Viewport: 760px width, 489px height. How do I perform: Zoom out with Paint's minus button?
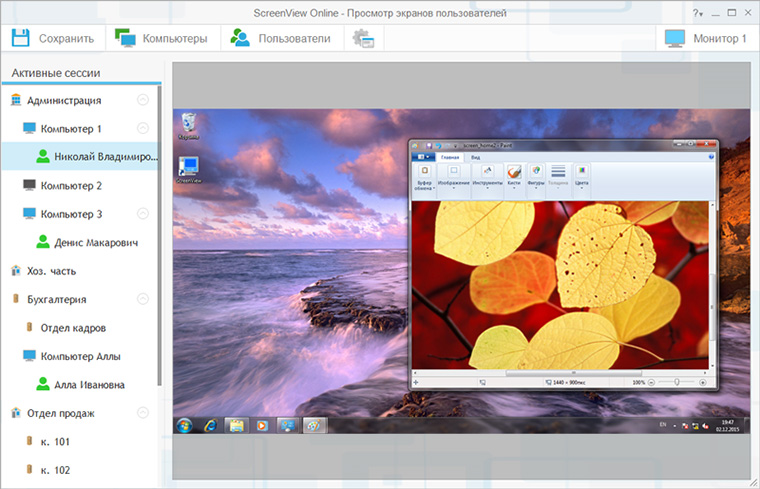[651, 382]
